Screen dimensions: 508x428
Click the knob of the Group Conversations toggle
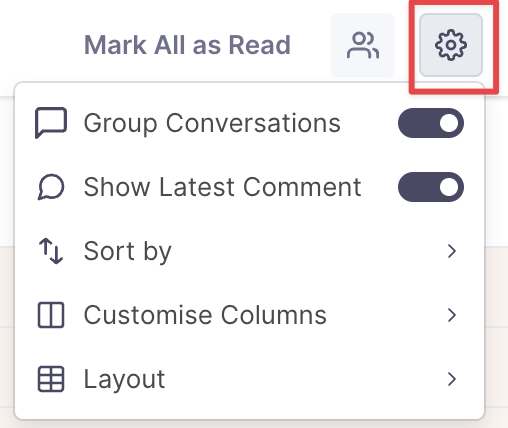449,123
